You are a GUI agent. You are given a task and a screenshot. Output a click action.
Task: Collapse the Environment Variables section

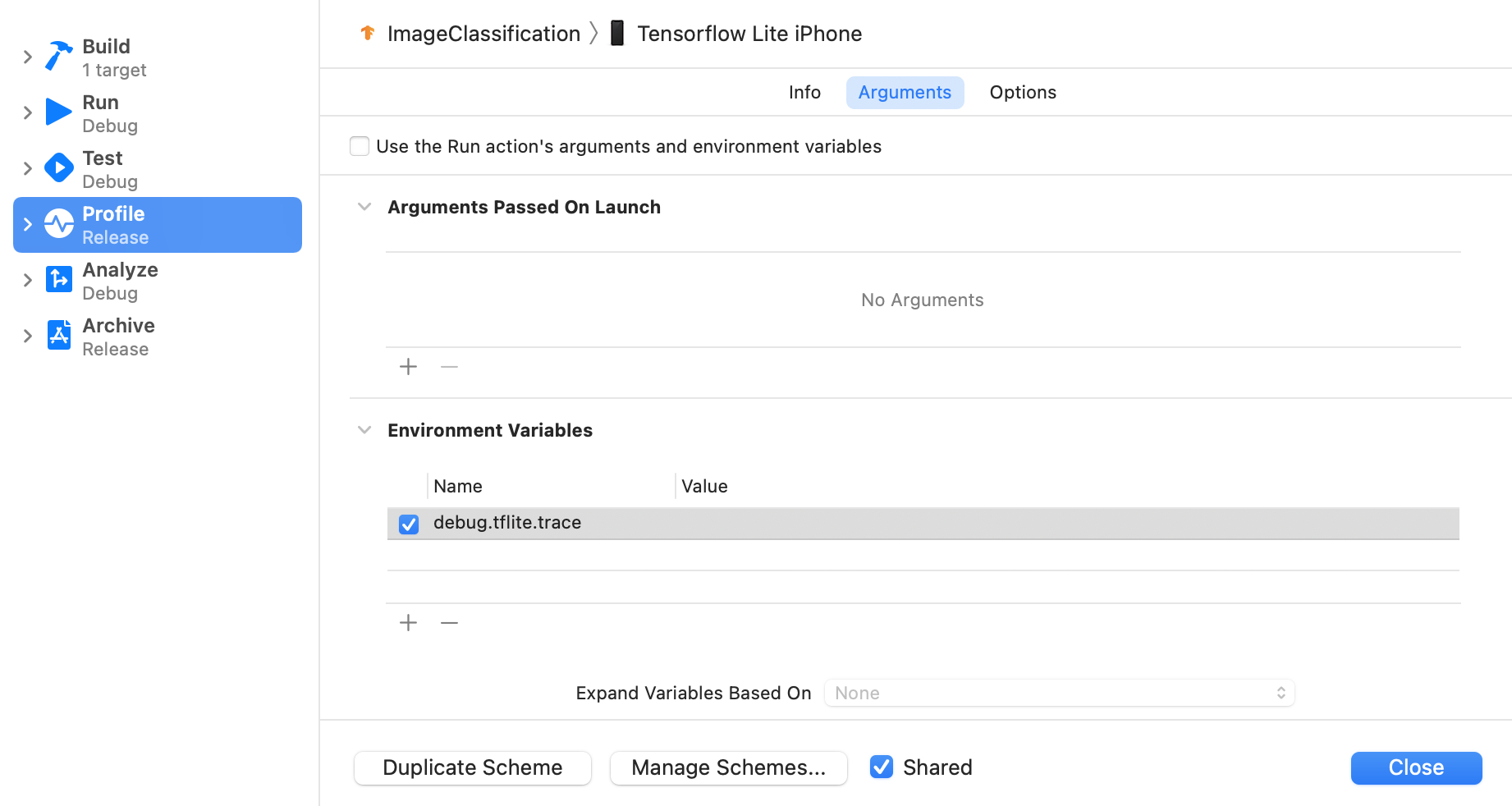[x=364, y=429]
